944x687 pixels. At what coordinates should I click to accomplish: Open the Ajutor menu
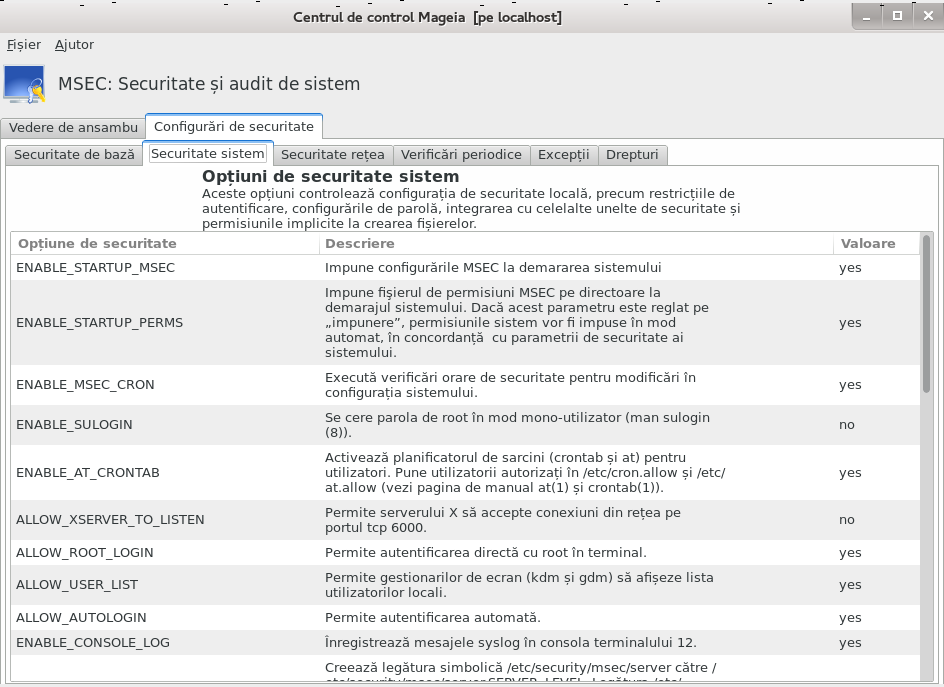point(74,45)
